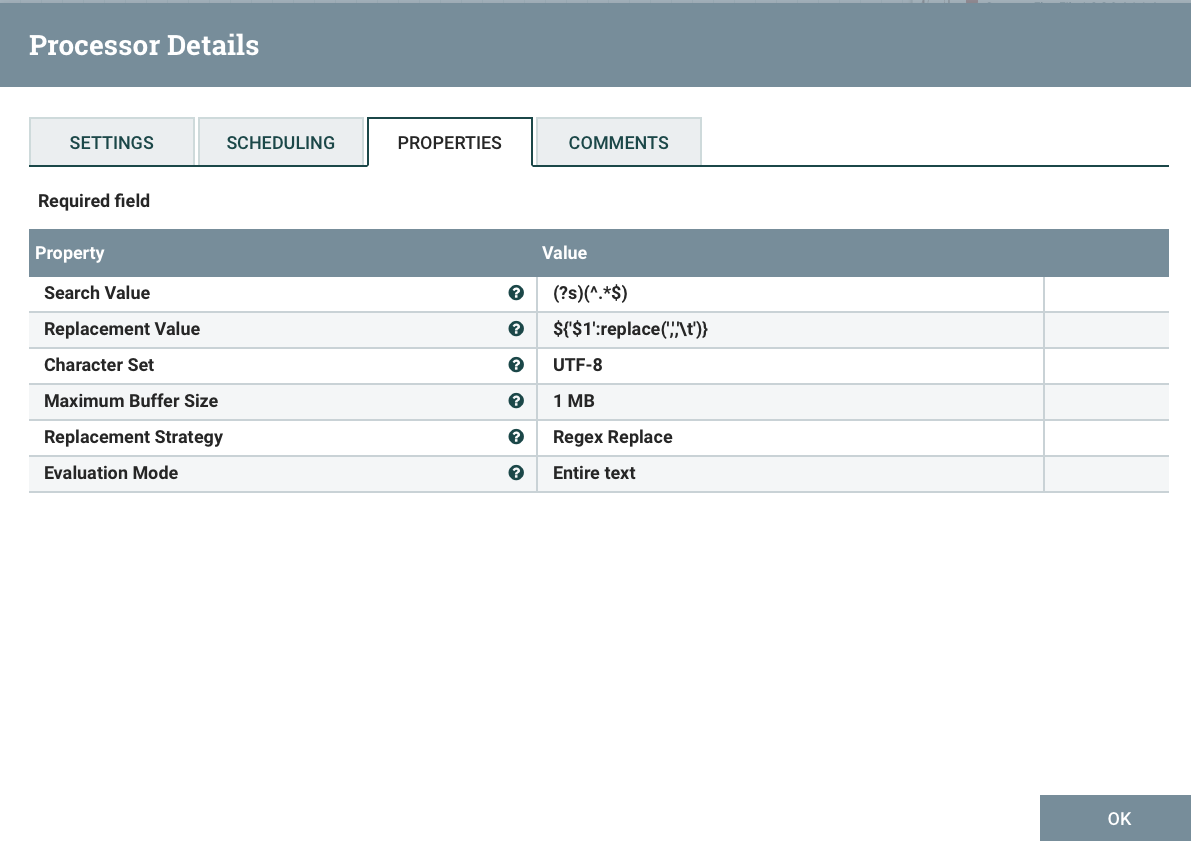1191x841 pixels.
Task: Click the 1 MB buffer size value
Action: click(789, 401)
